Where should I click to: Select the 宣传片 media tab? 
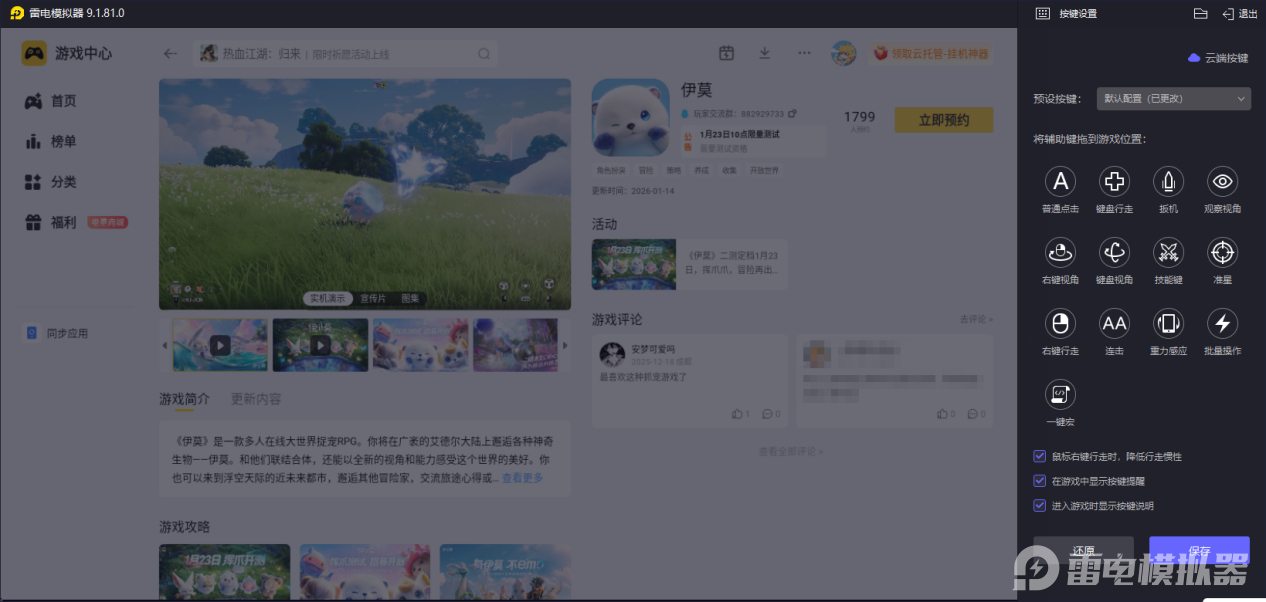point(373,299)
